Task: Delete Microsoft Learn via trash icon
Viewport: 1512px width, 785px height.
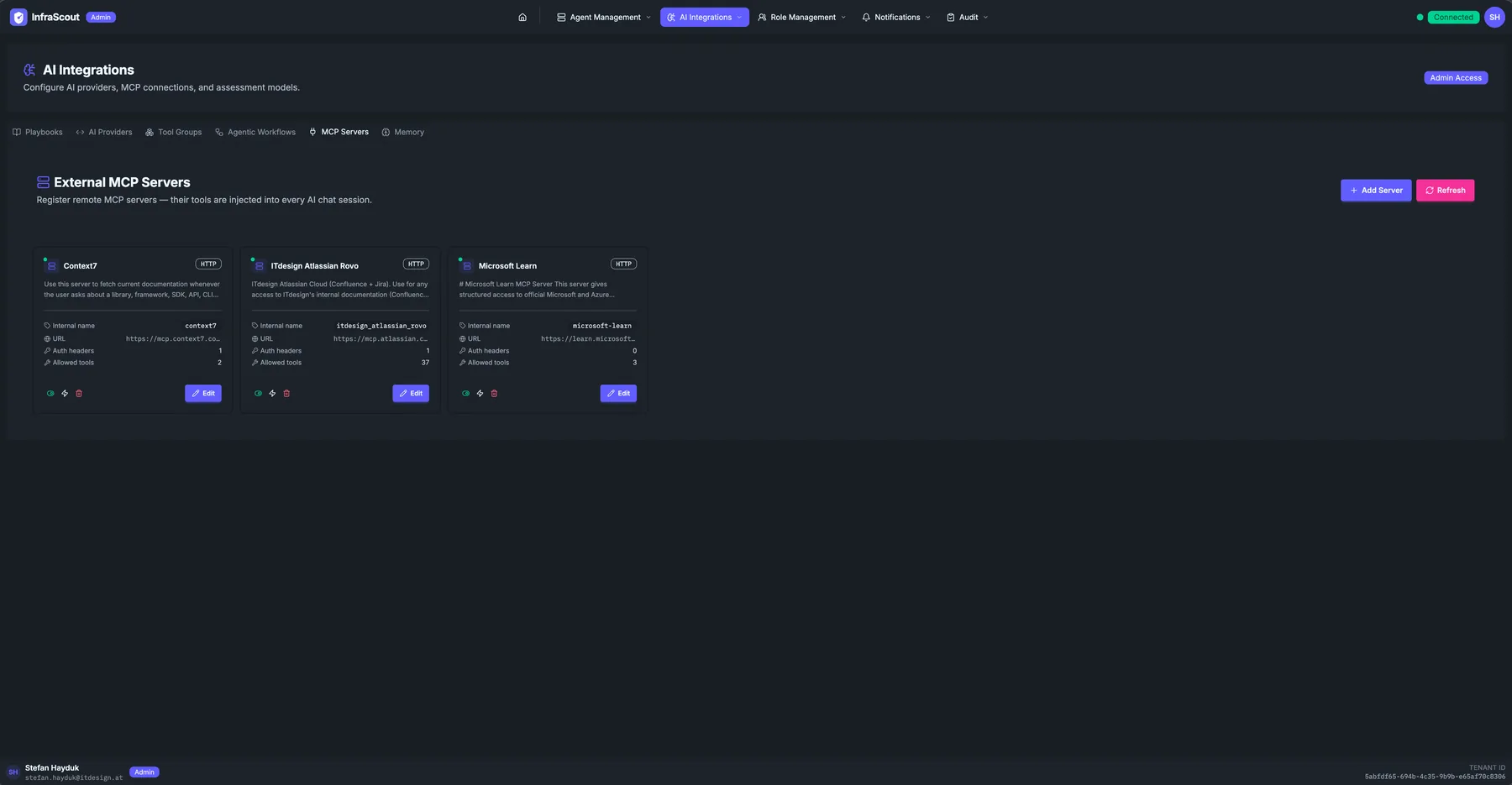Action: tap(494, 393)
